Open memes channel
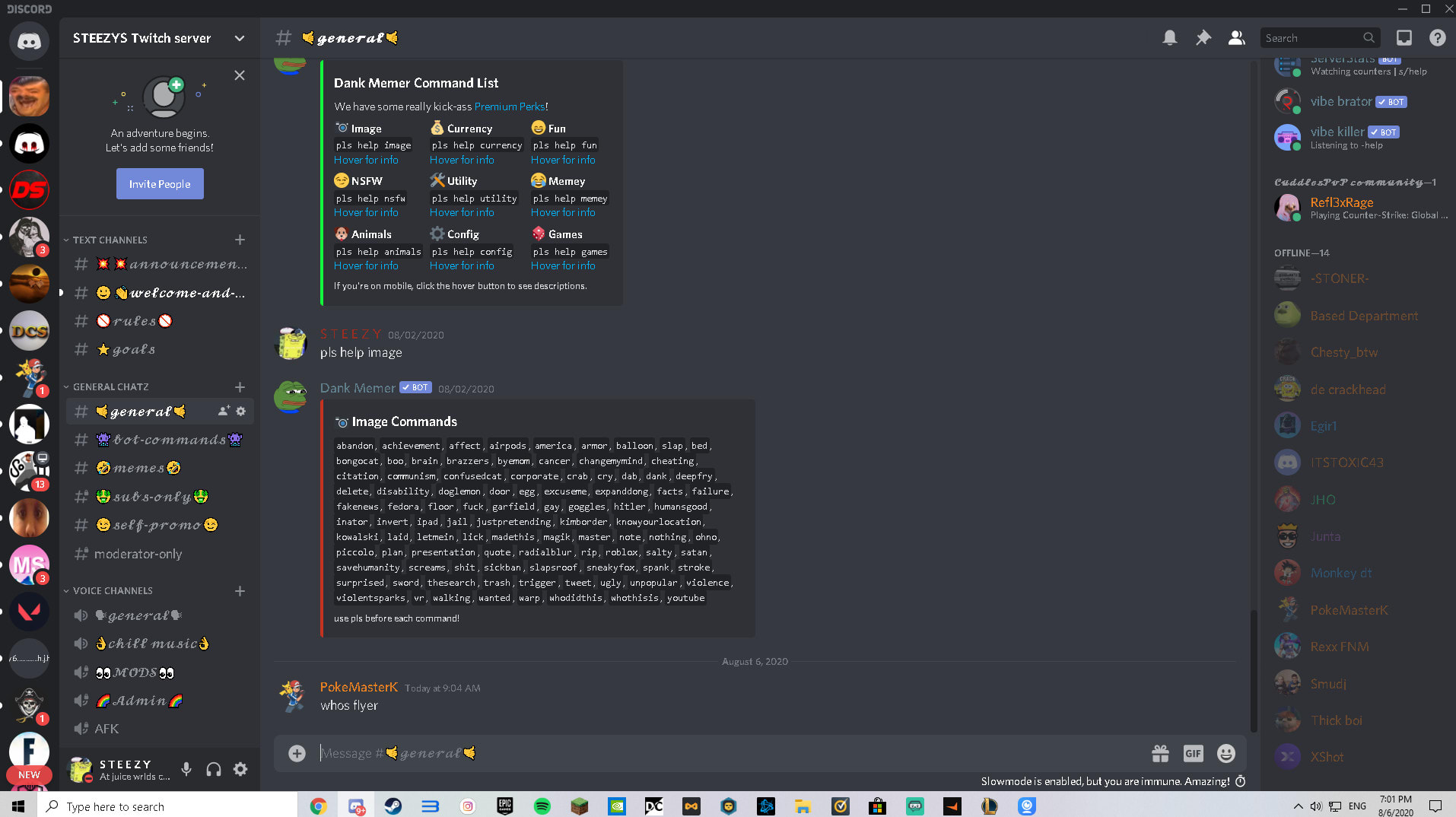Screen dimensions: 1456x817 160,468
